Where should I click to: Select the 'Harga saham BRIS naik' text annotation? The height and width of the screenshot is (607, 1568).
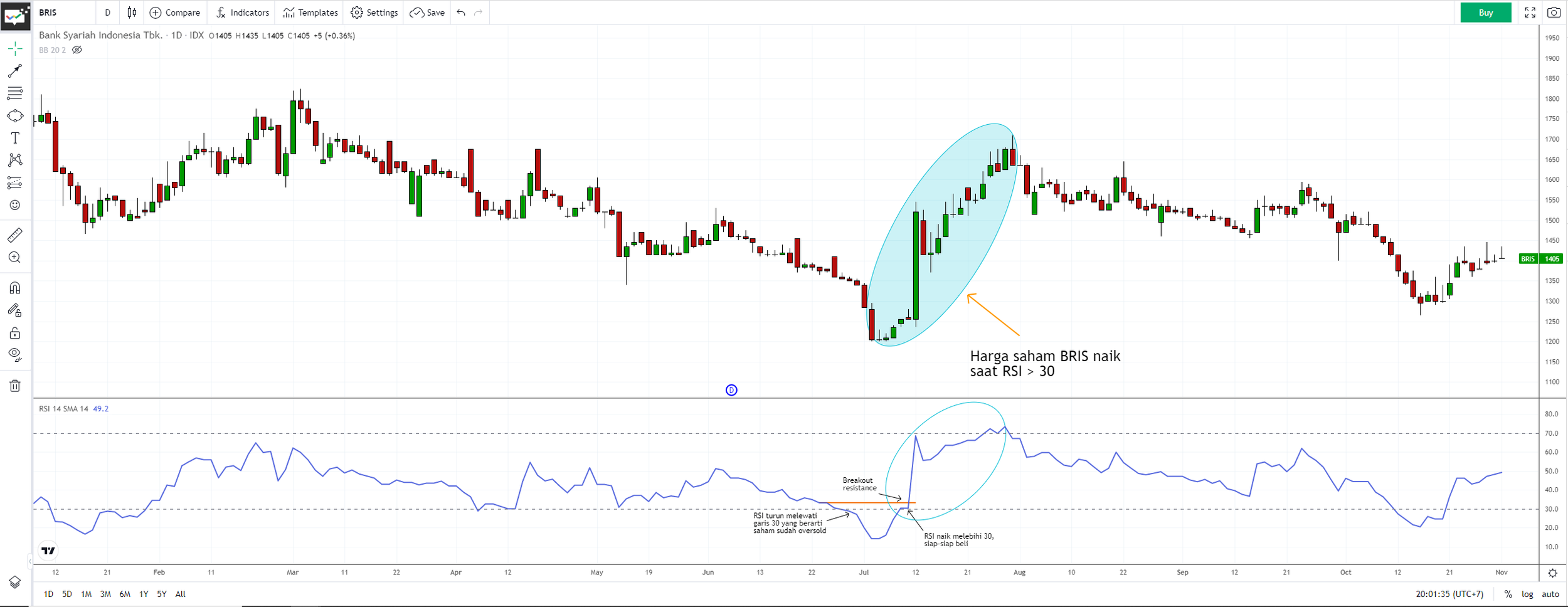1045,364
